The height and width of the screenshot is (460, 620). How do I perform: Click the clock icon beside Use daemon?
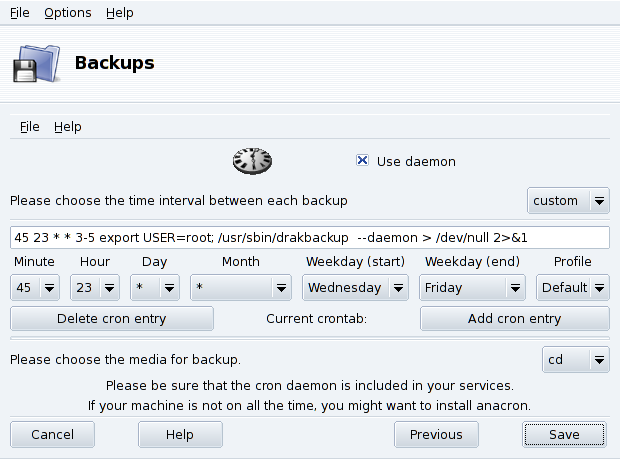(252, 161)
